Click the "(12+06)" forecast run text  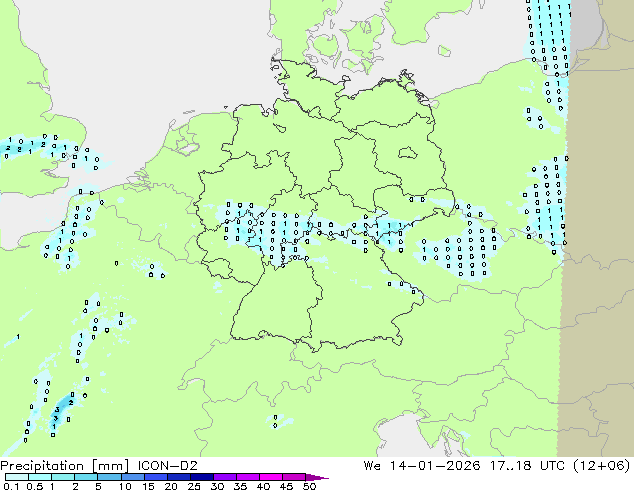602,466
